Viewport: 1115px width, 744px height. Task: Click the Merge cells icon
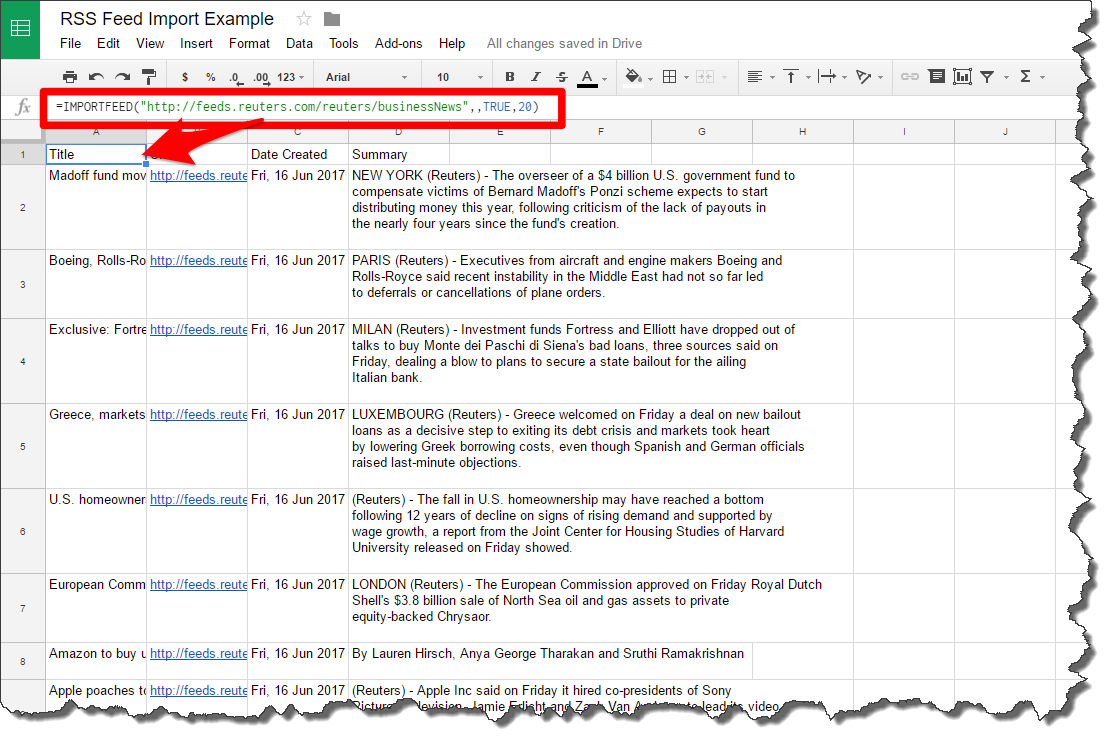705,77
